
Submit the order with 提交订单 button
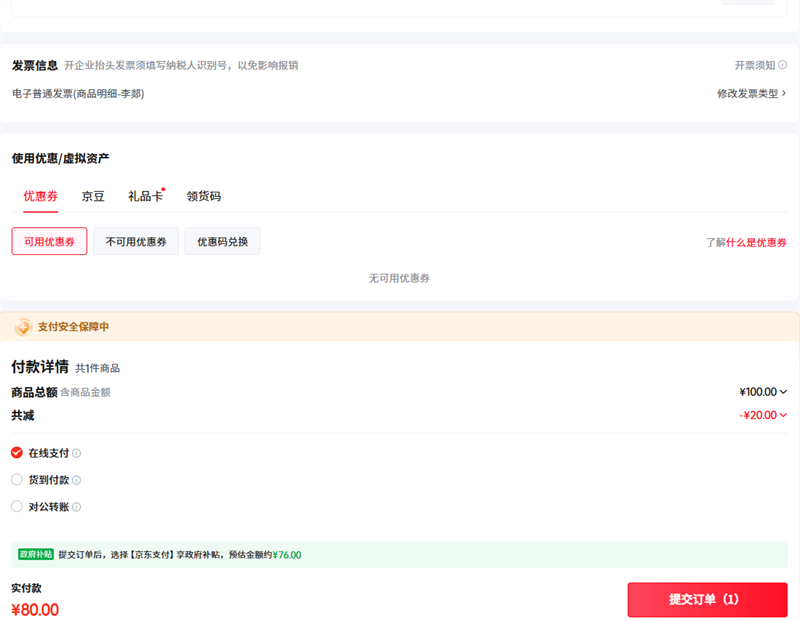(x=707, y=600)
